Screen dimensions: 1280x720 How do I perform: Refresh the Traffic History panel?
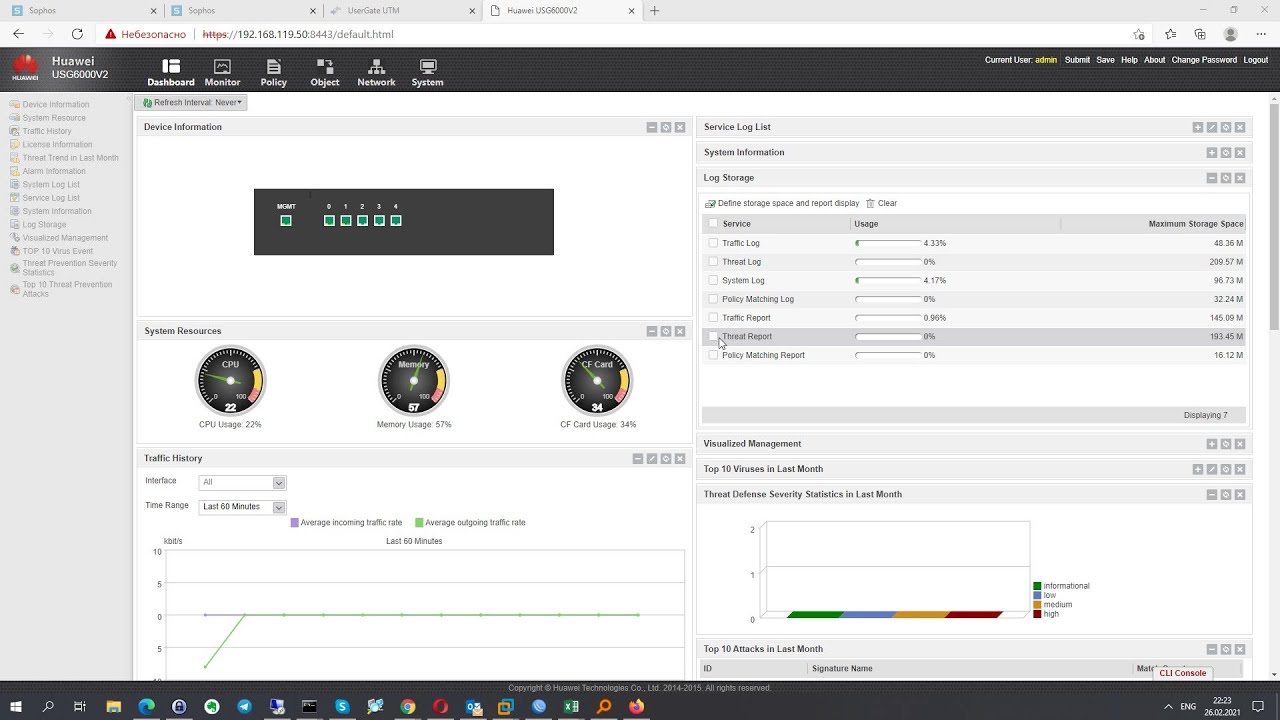(x=666, y=459)
